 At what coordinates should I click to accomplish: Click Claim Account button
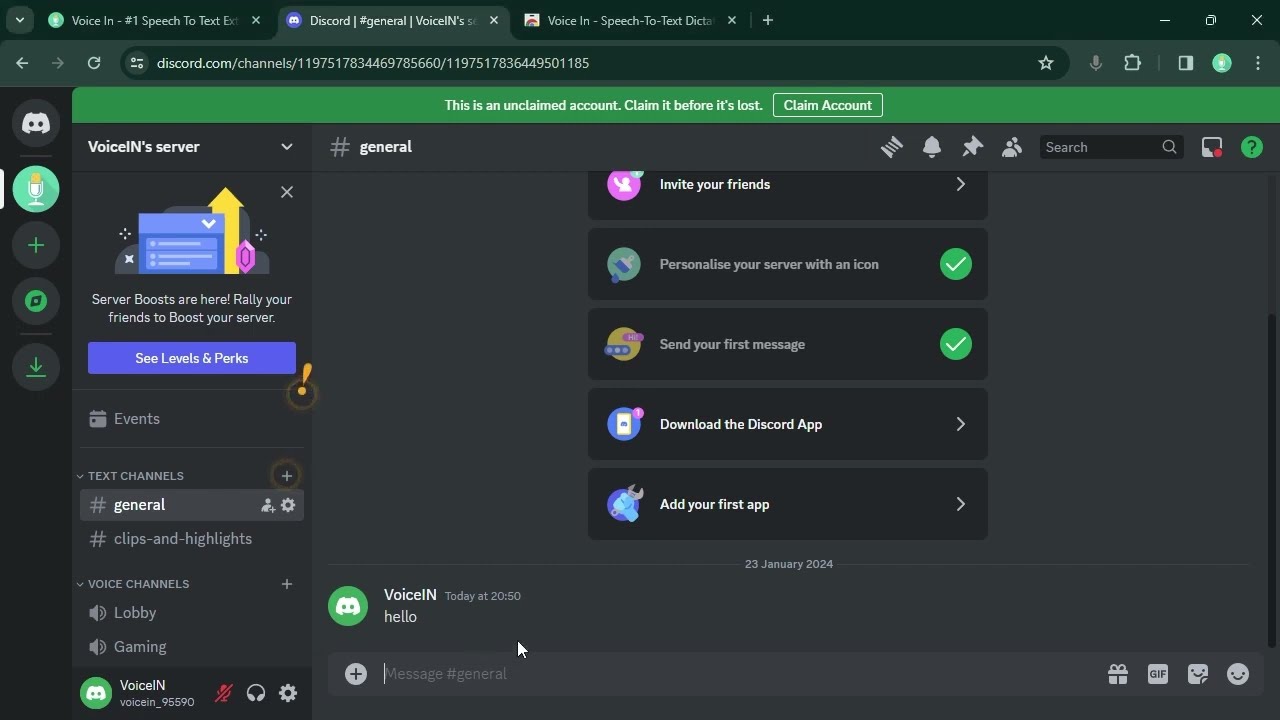828,105
